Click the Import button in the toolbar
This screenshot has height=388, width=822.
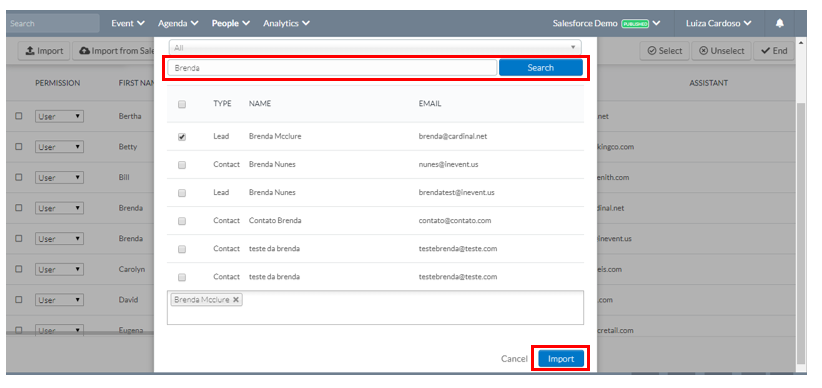point(44,51)
